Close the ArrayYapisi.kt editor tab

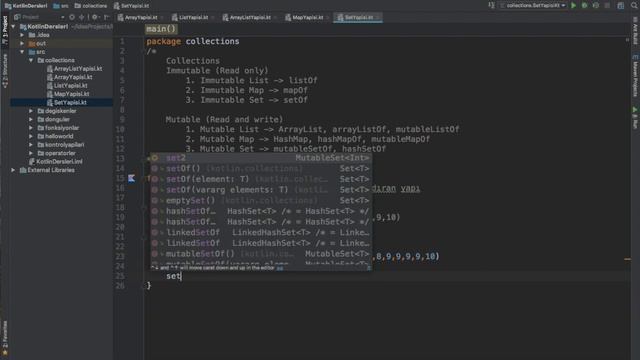click(x=162, y=18)
